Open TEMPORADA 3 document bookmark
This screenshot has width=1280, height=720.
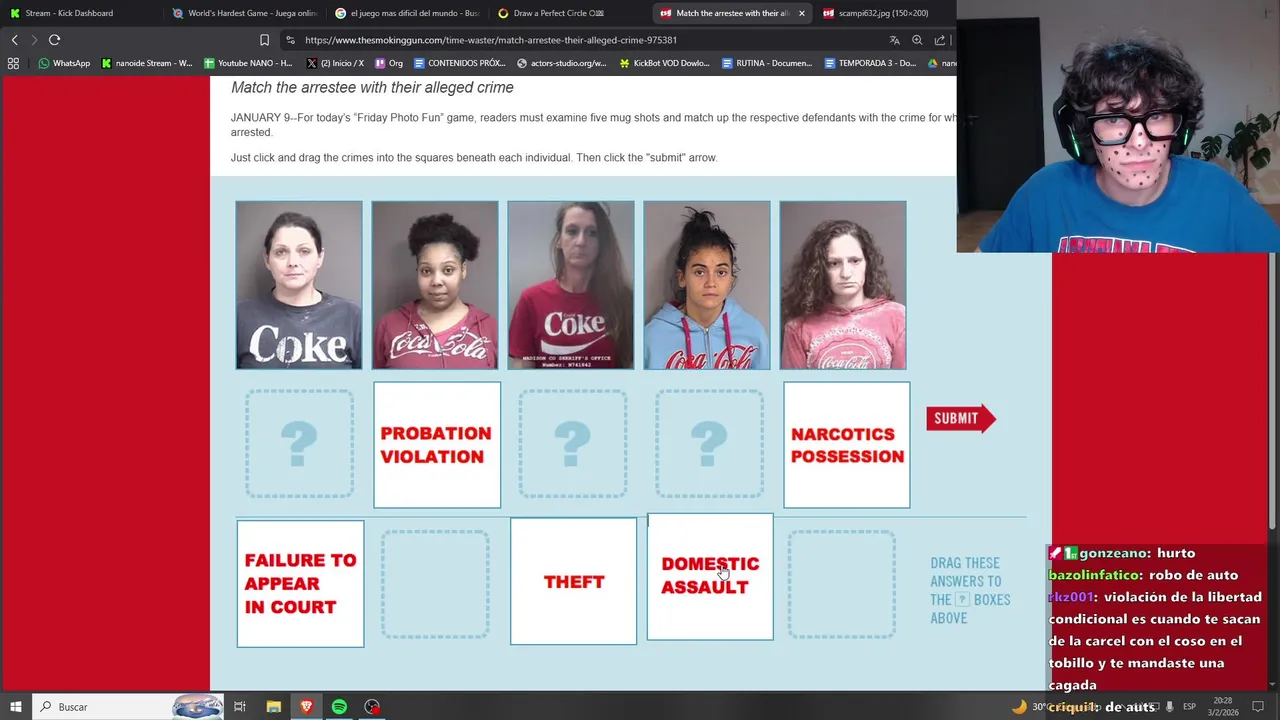click(870, 63)
